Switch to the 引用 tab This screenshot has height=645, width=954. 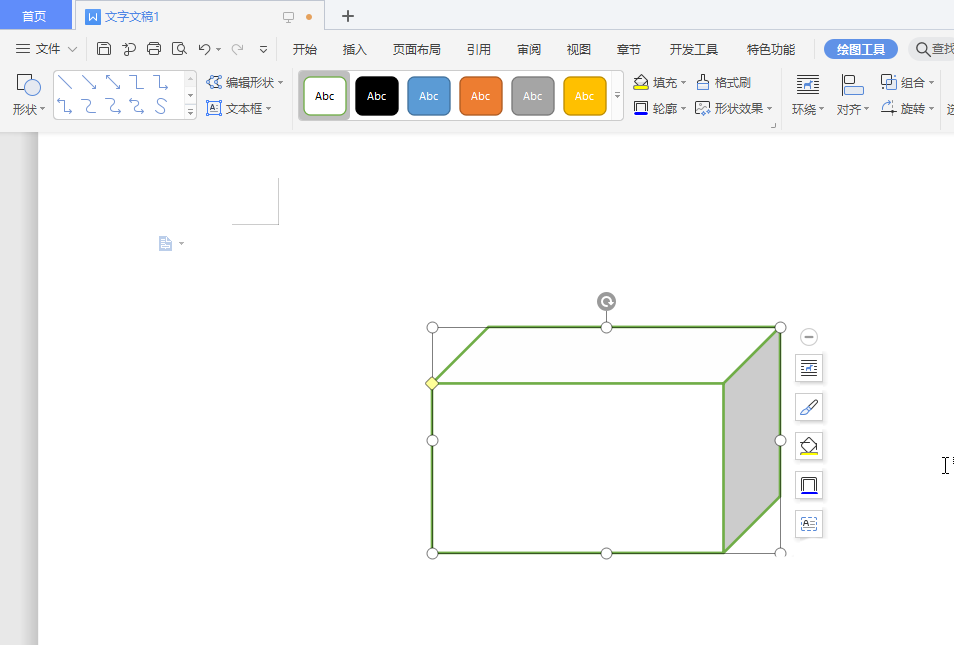(x=479, y=49)
